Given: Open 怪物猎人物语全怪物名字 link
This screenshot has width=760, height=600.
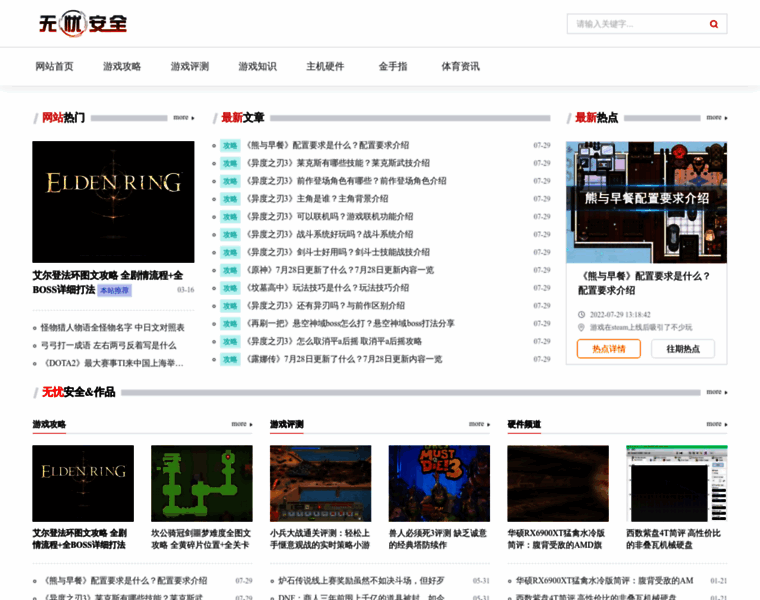Looking at the screenshot, I should 112,327.
